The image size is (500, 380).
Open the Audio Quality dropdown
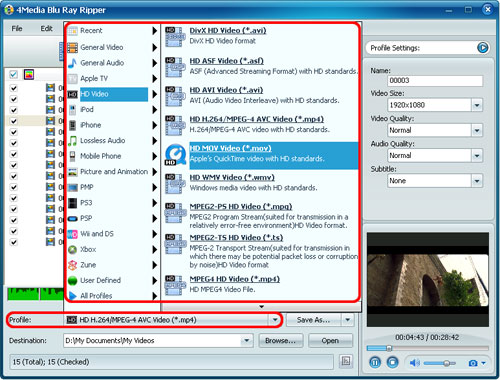pyautogui.click(x=477, y=155)
